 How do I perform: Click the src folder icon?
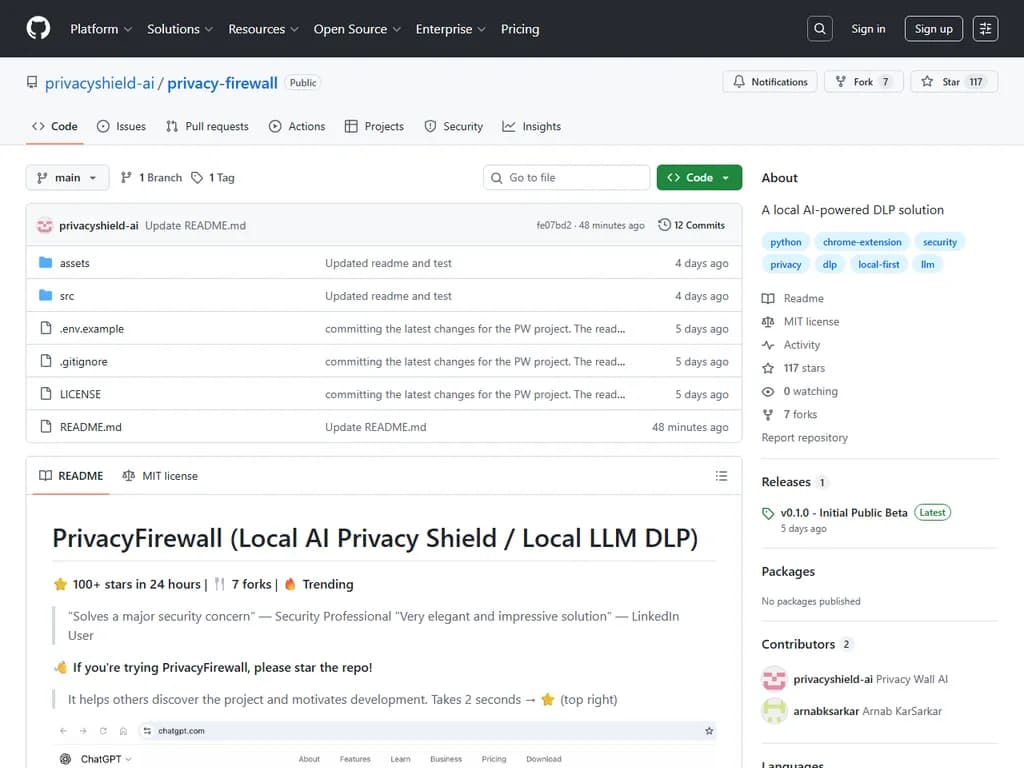click(x=43, y=296)
